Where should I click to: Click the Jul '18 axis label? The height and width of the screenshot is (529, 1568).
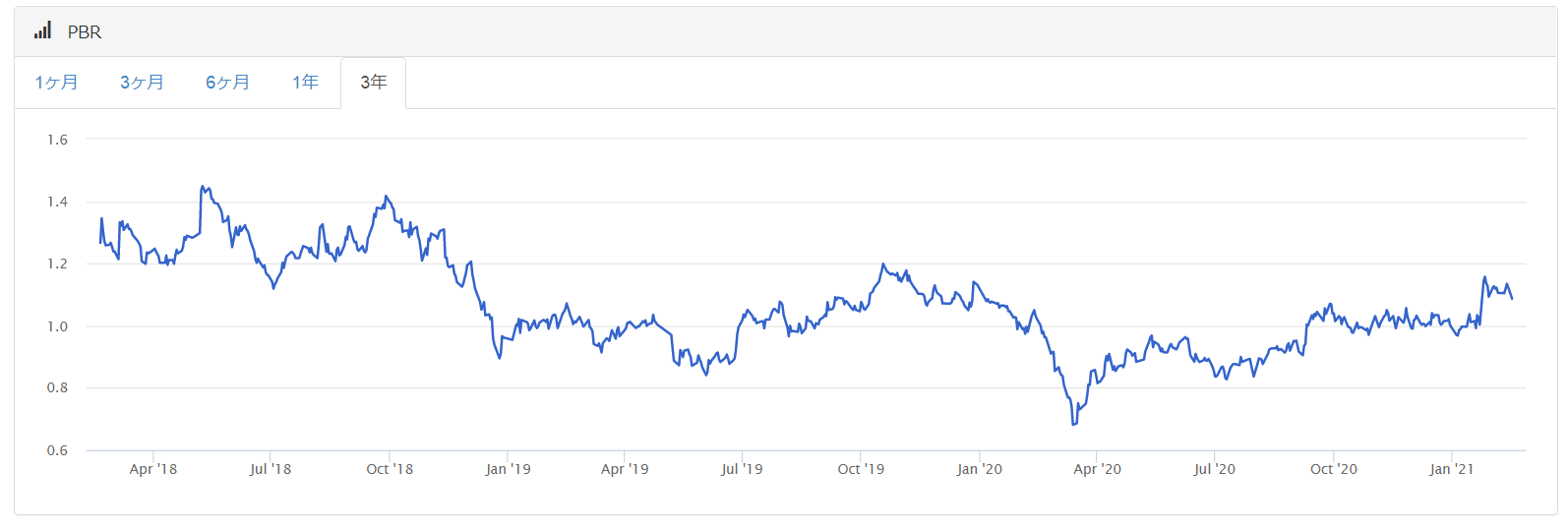click(271, 469)
